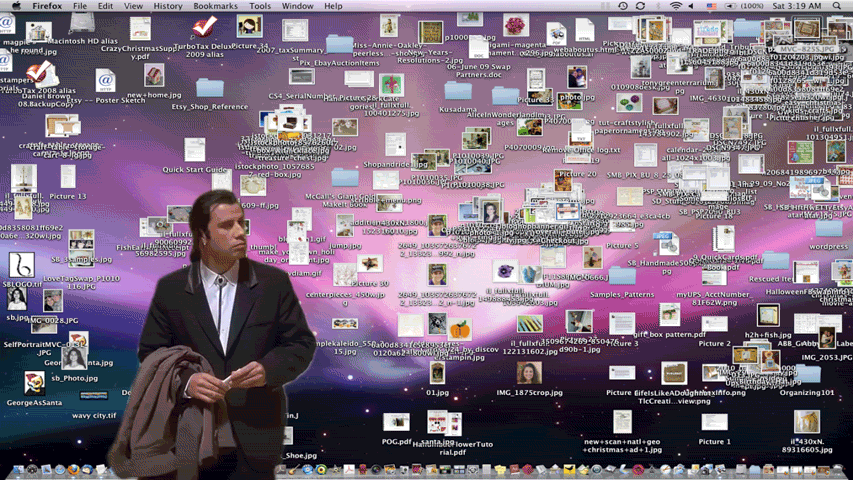Open the TurboTax Deluxe 2009 alias icon

click(204, 27)
